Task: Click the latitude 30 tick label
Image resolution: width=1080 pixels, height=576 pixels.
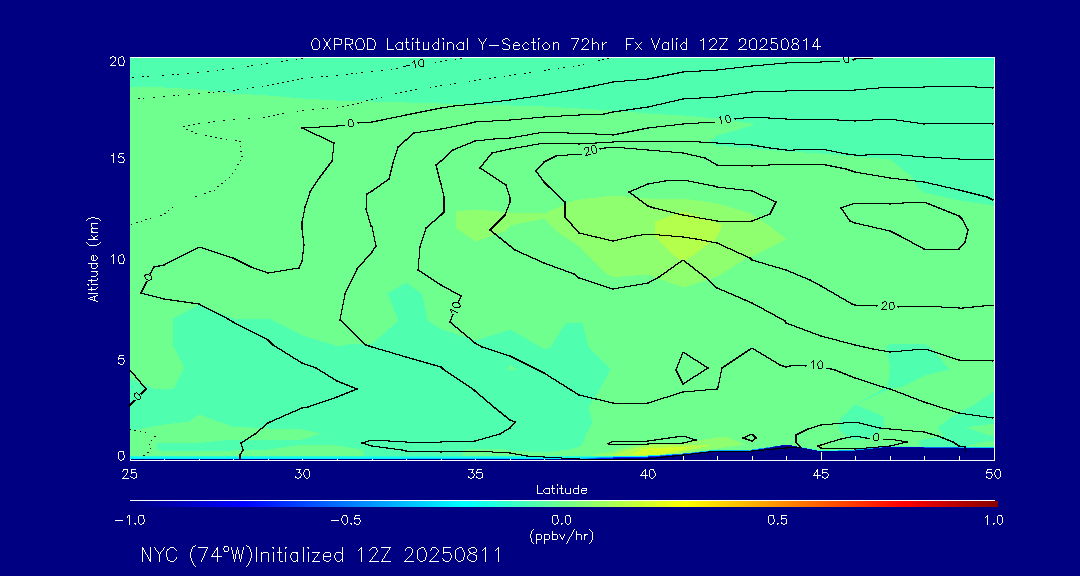Action: [302, 473]
